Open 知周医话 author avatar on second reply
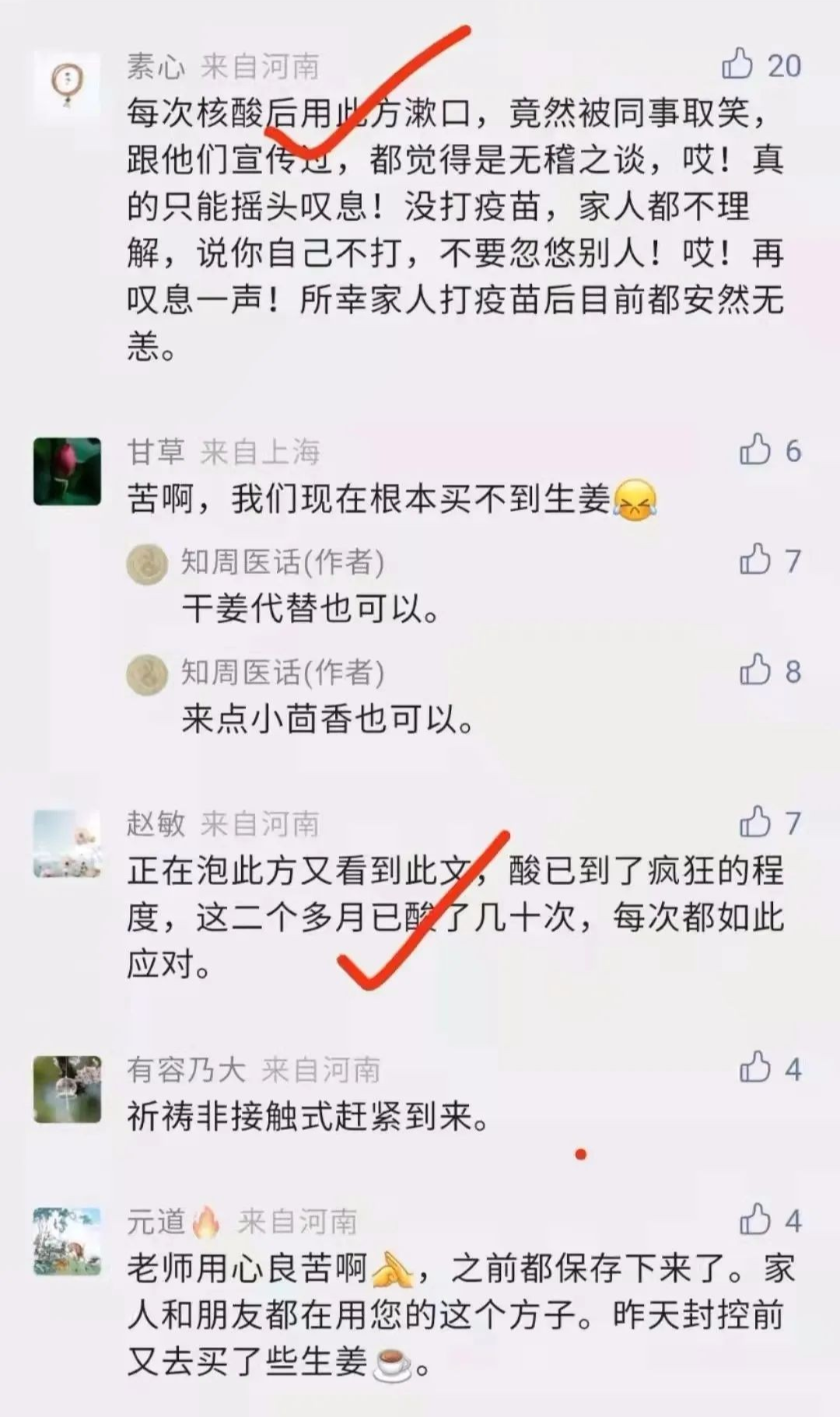This screenshot has height=1417, width=840. point(147,674)
